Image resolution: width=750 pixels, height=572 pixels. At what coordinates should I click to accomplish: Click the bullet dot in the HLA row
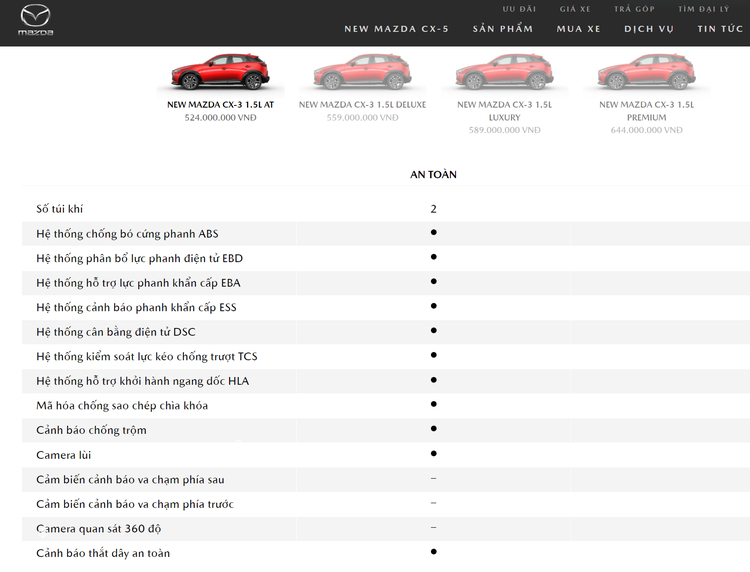433,380
